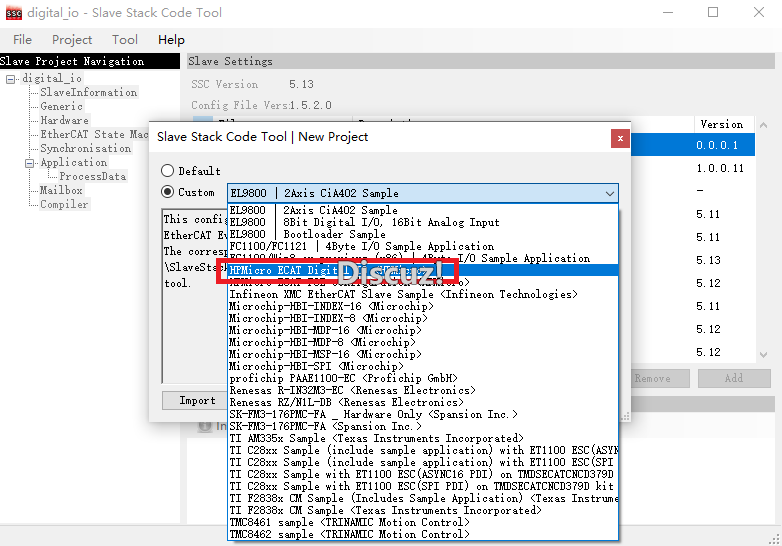This screenshot has width=782, height=546.
Task: Select the Custom radio button
Action: point(167,192)
